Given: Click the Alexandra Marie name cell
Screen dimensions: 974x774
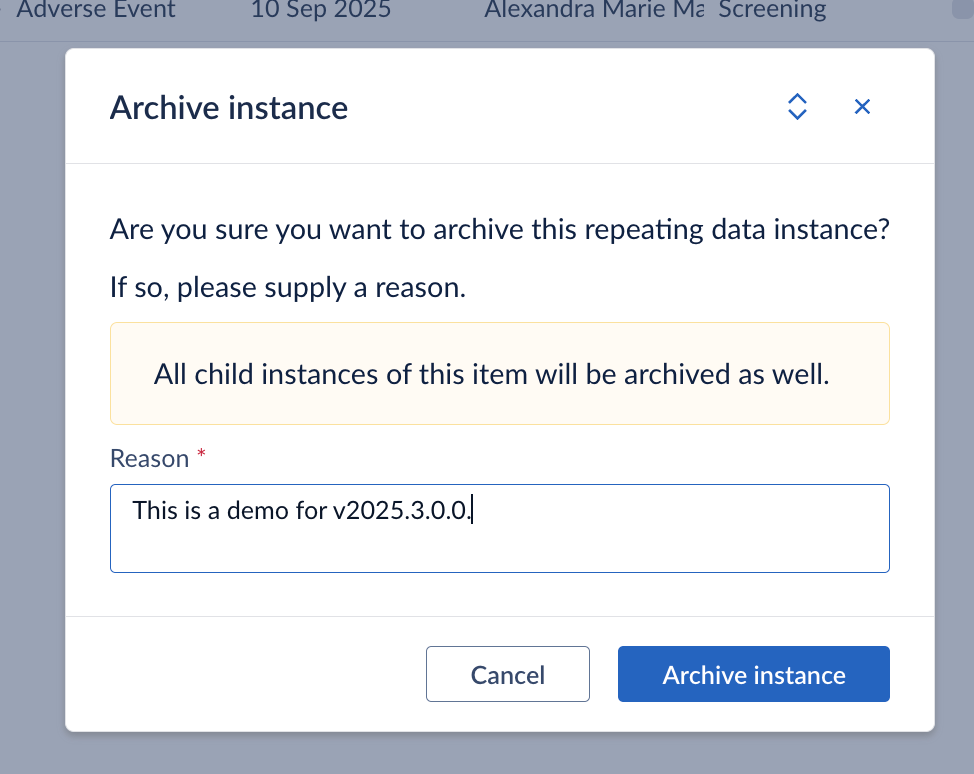Looking at the screenshot, I should click(x=592, y=11).
